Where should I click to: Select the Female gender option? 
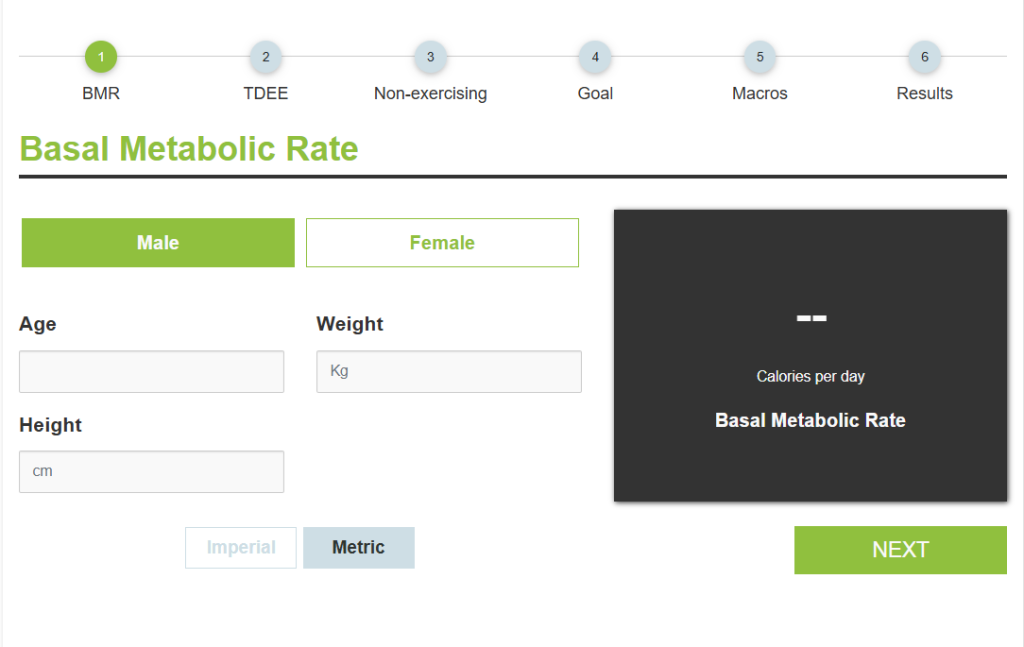(x=442, y=242)
